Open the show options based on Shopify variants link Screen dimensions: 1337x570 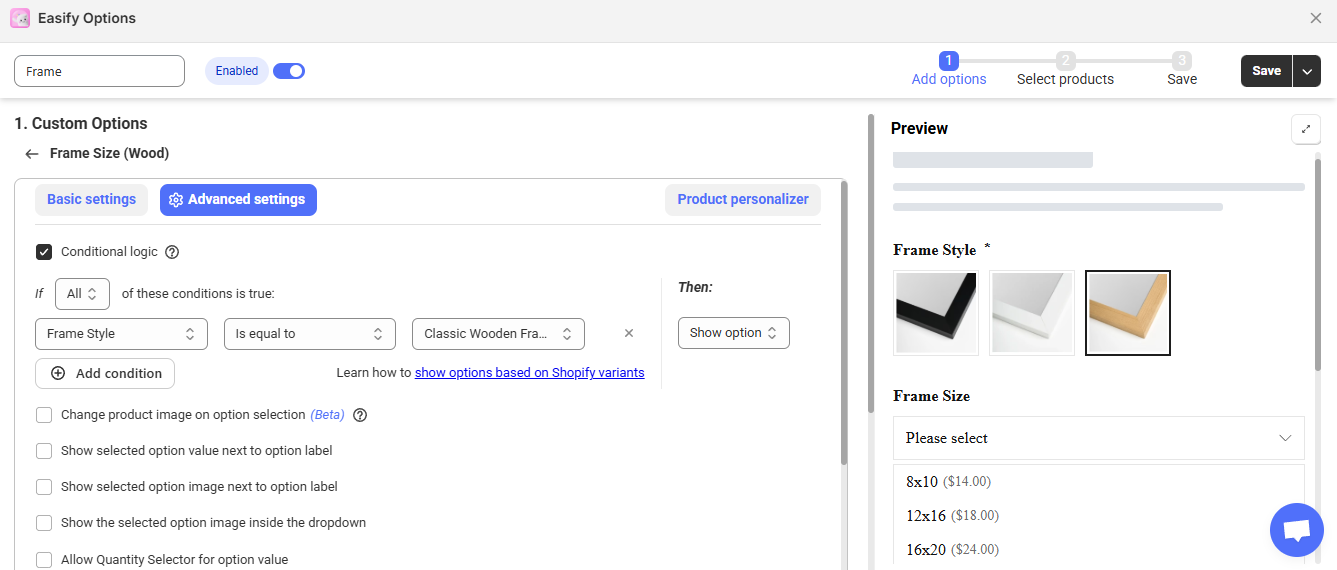click(529, 373)
